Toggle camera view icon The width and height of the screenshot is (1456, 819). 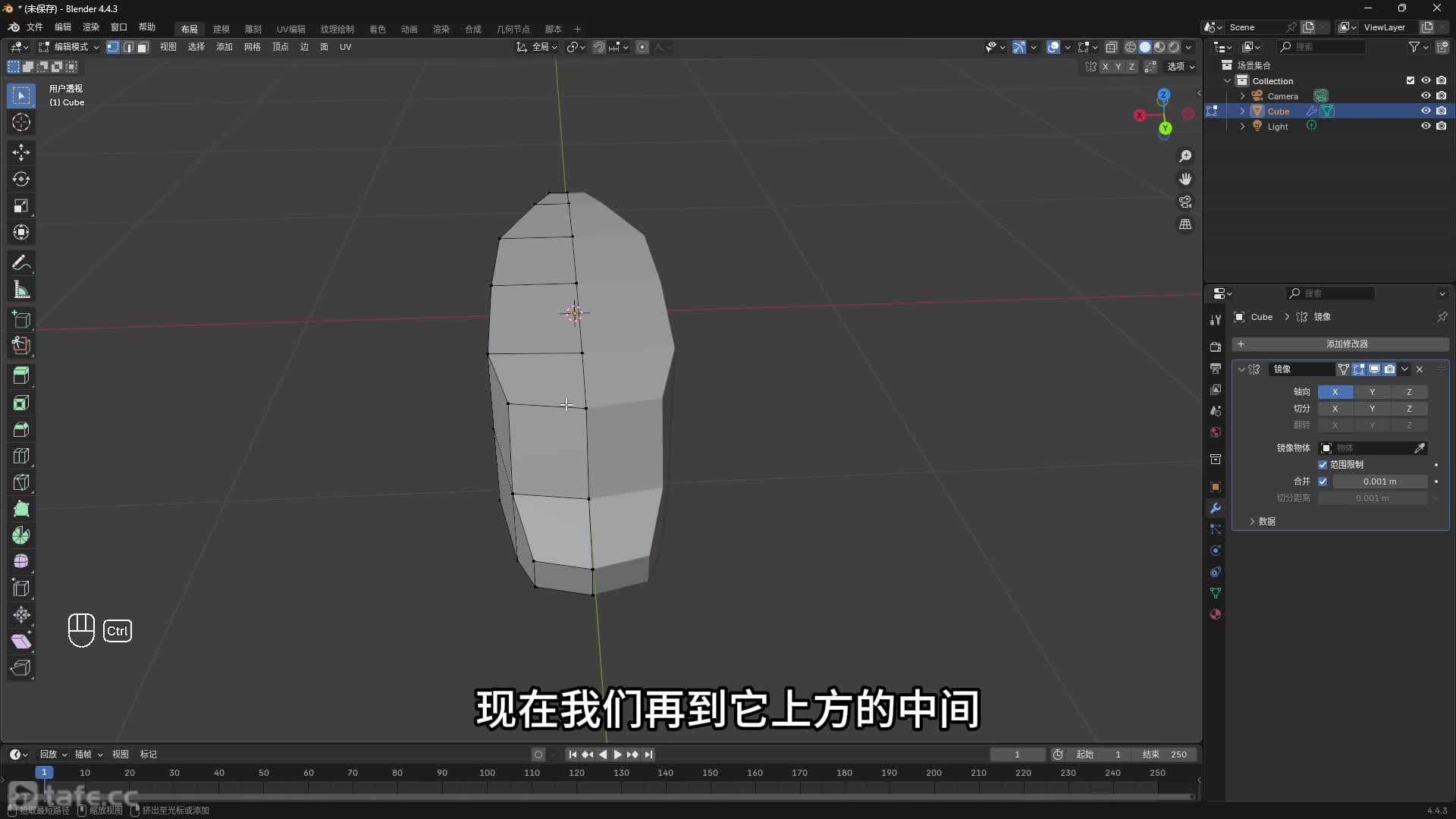click(x=1185, y=202)
